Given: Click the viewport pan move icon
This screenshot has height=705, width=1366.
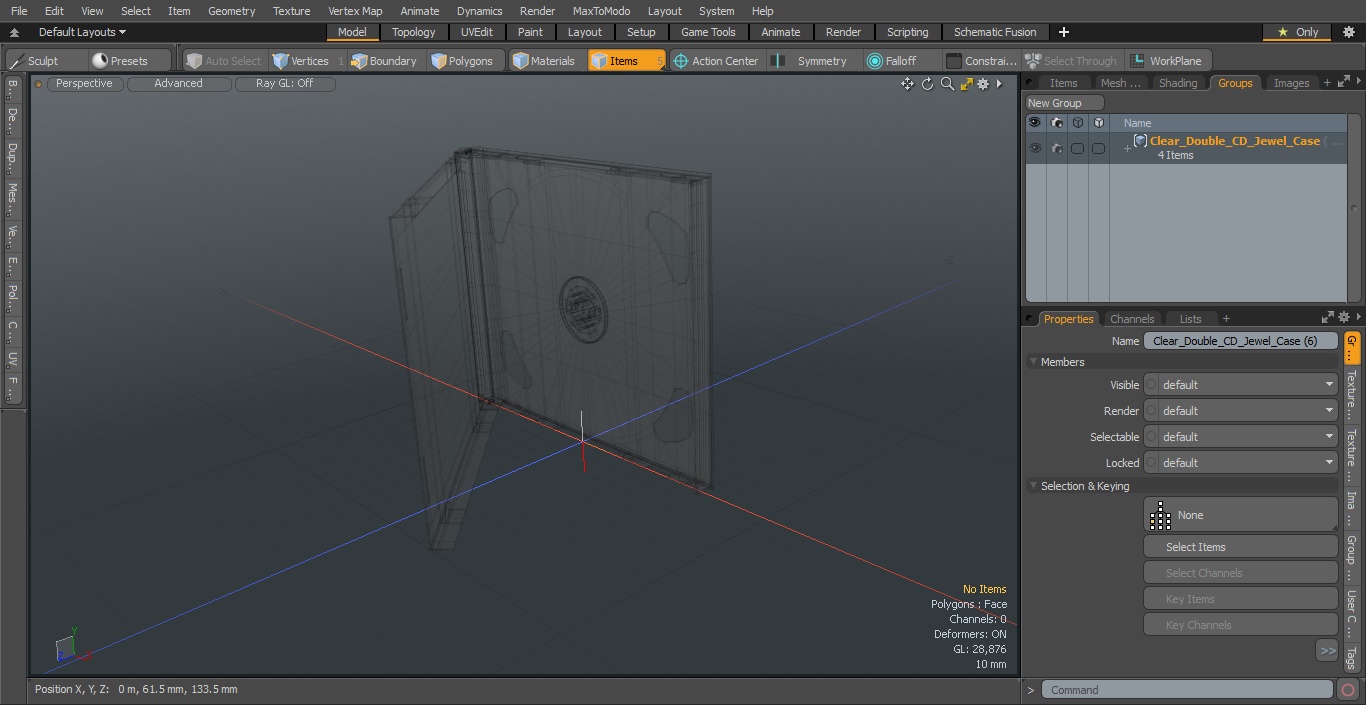Looking at the screenshot, I should (x=907, y=84).
